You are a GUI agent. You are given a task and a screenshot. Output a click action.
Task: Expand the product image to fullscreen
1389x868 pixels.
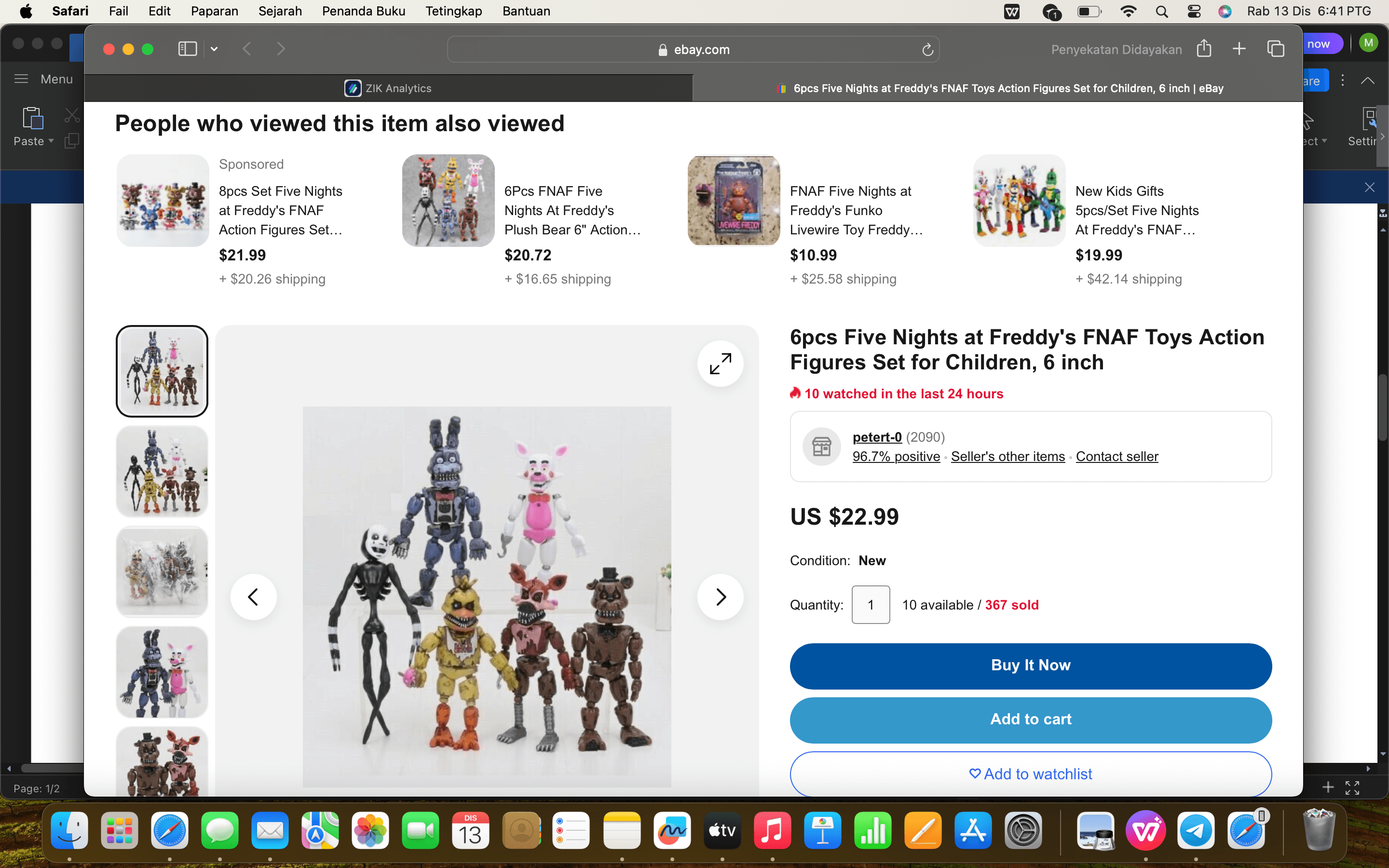click(x=720, y=364)
